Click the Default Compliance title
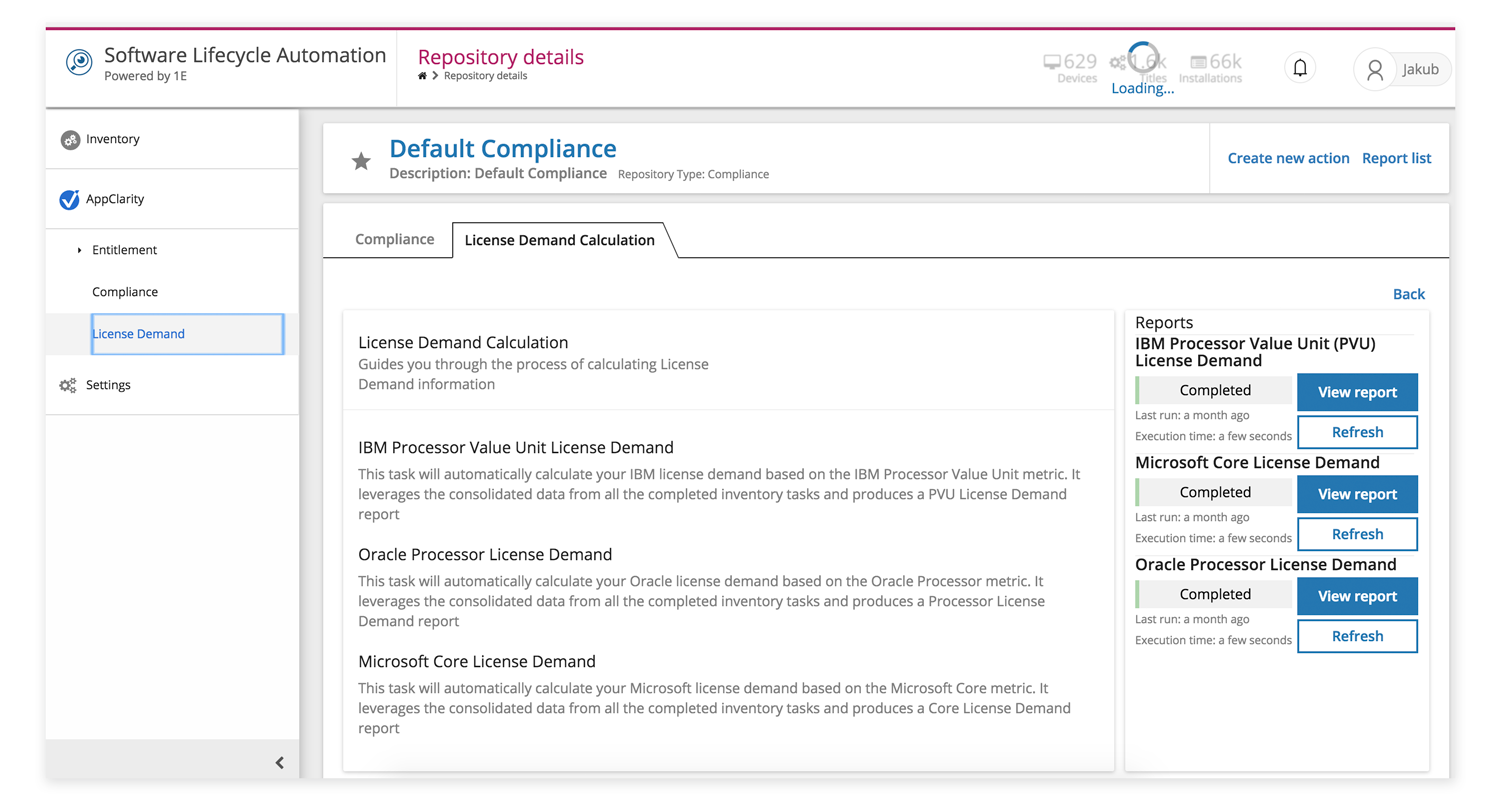1500x800 pixels. click(503, 149)
